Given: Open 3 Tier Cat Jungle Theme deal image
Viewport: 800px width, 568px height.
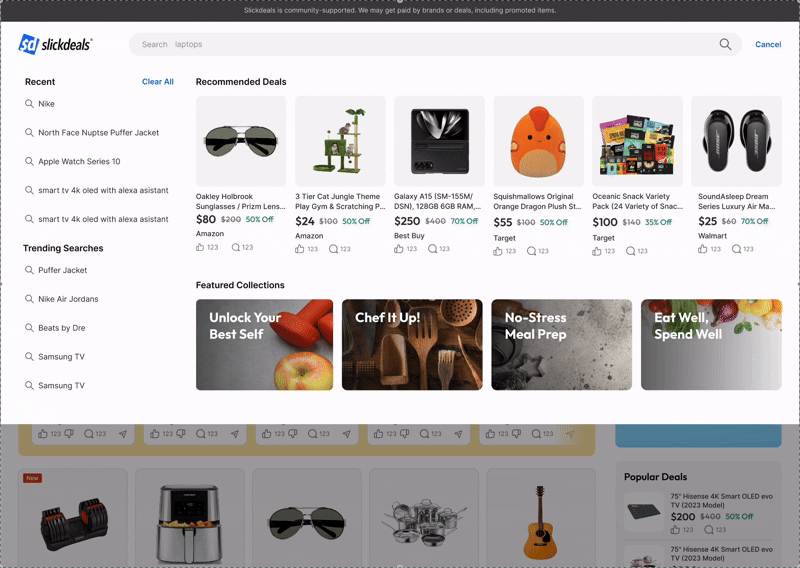Looking at the screenshot, I should [x=340, y=141].
